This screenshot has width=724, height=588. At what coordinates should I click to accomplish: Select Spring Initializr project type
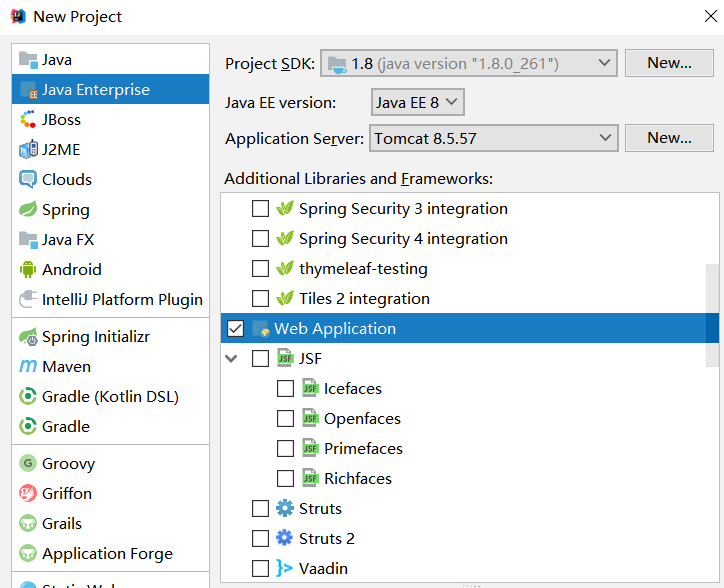pos(110,337)
